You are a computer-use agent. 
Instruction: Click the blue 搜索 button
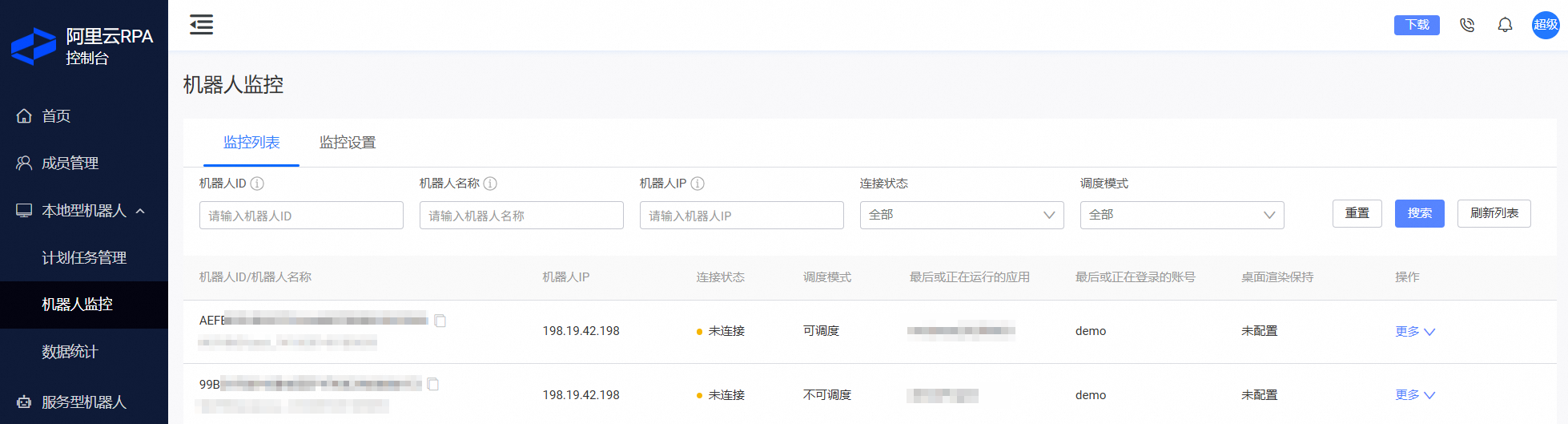1420,213
